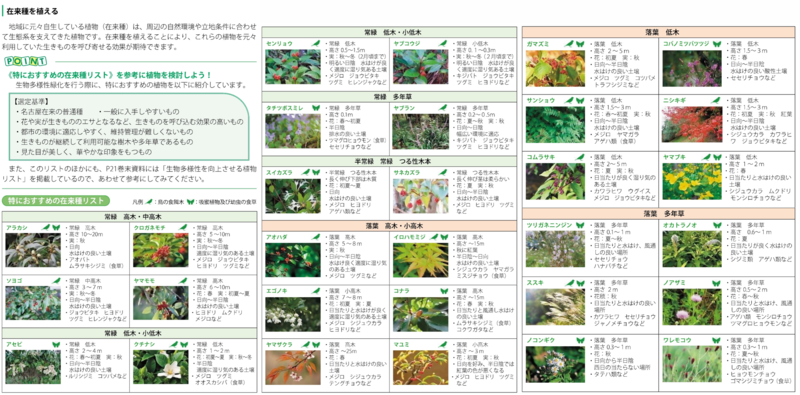This screenshot has height=395, width=800.
Task: Open the ススキ photo
Action: tap(556, 307)
